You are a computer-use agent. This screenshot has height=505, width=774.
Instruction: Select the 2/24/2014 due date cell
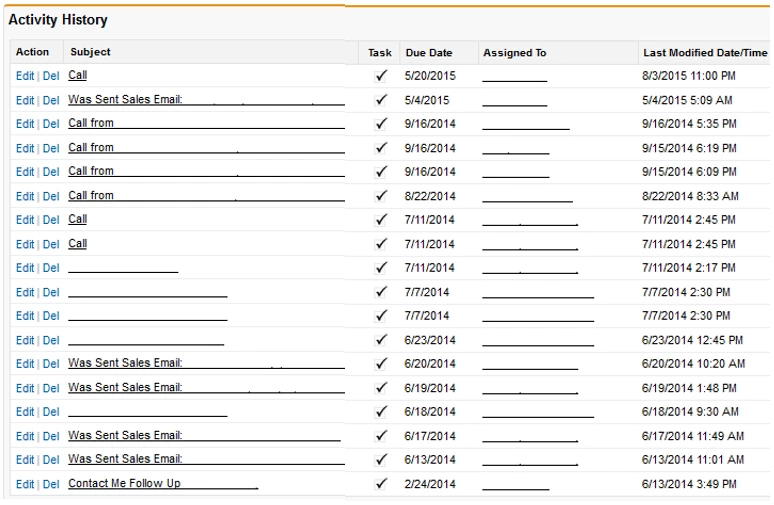coord(430,484)
